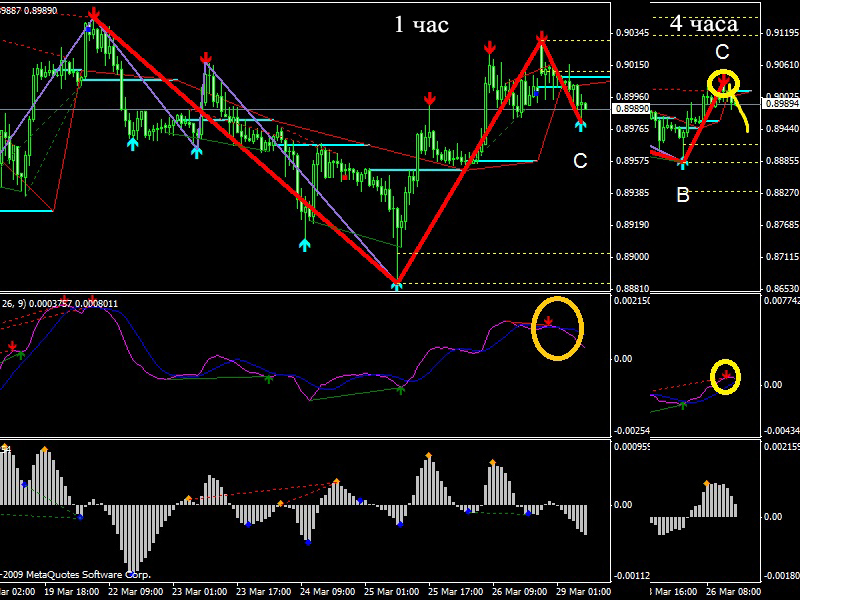Click the 23 Mar 17:00 time label
Screen dimensions: 864x600
click(x=263, y=592)
